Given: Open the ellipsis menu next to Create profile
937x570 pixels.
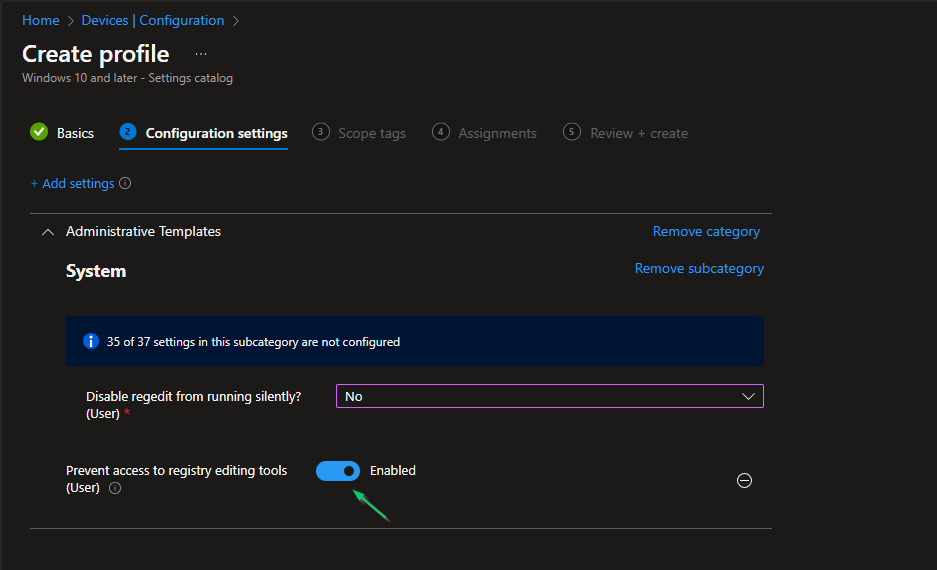Looking at the screenshot, I should click(201, 54).
